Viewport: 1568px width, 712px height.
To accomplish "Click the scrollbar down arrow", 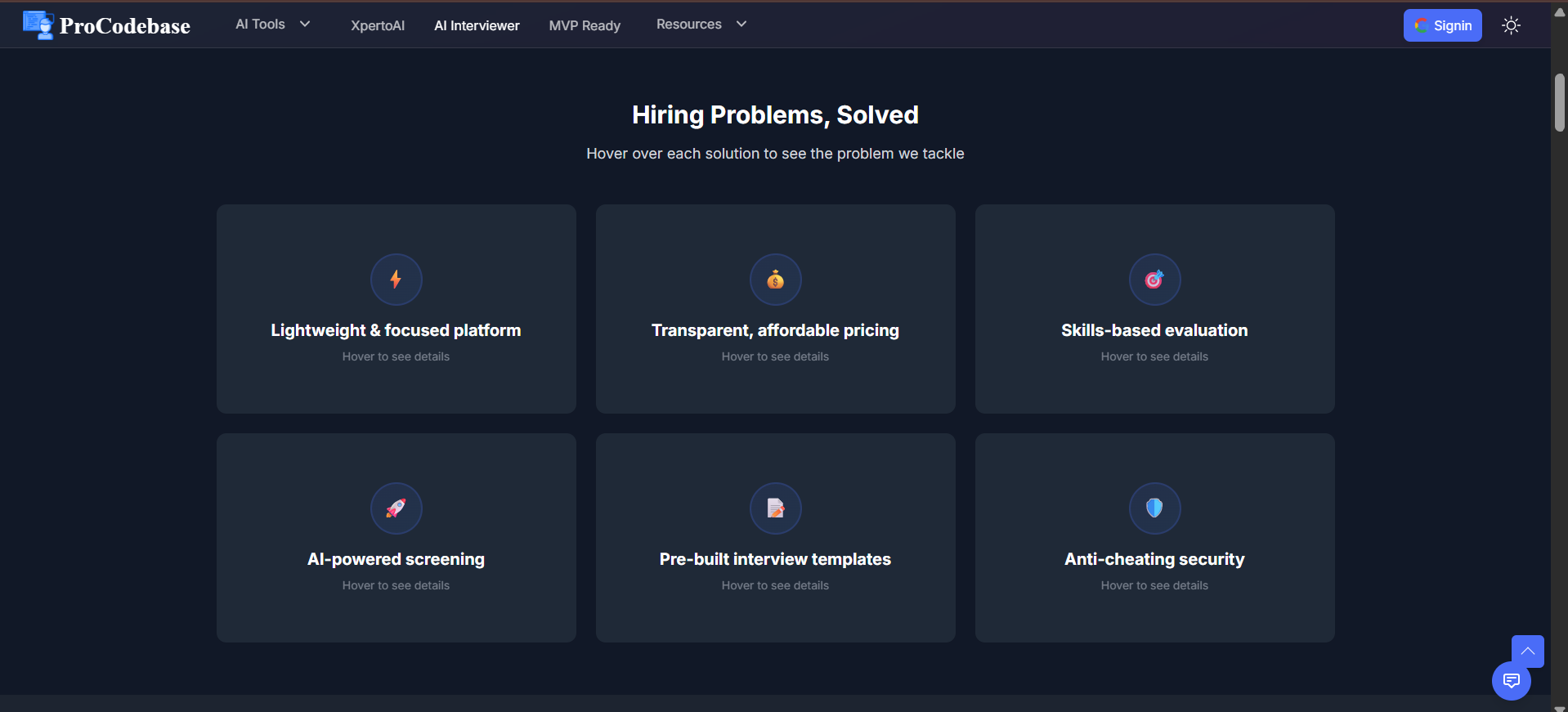I will 1560,708.
